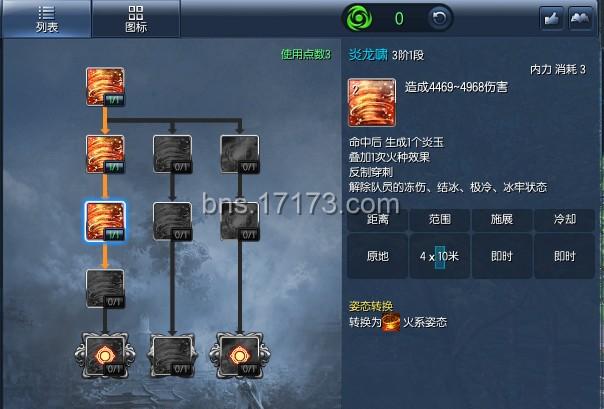Viewport: 604px width, 409px height.
Task: Select the bottom-right ornate final skill node
Action: tap(240, 355)
